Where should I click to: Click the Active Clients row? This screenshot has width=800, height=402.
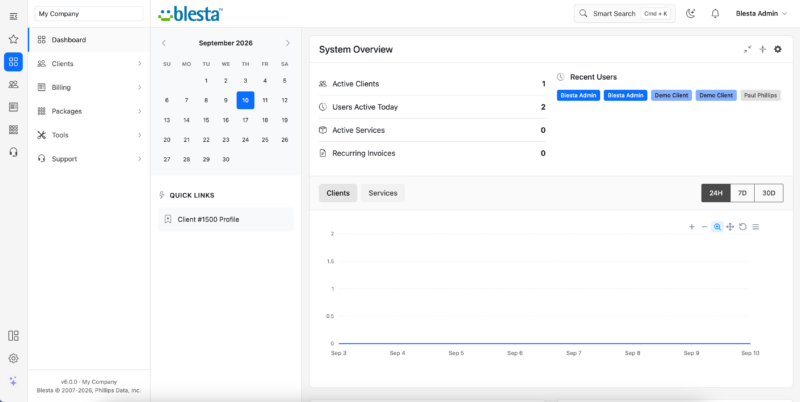click(x=432, y=84)
